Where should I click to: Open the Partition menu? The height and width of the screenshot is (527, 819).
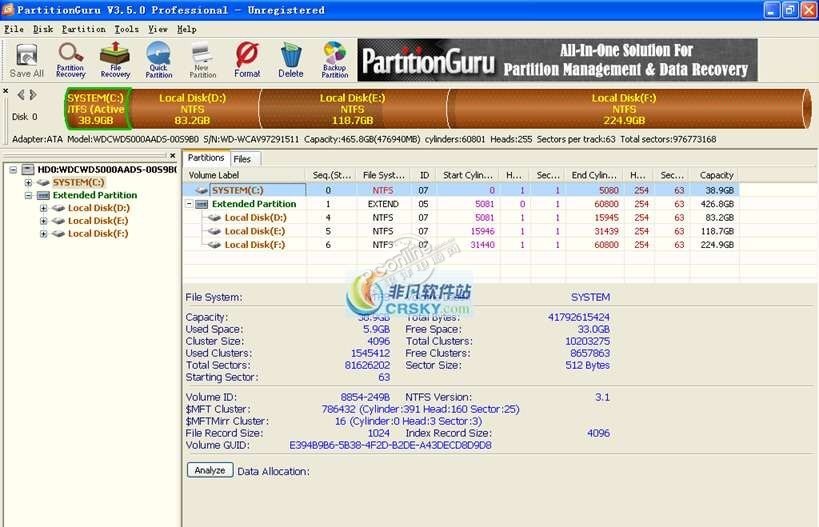tap(83, 29)
